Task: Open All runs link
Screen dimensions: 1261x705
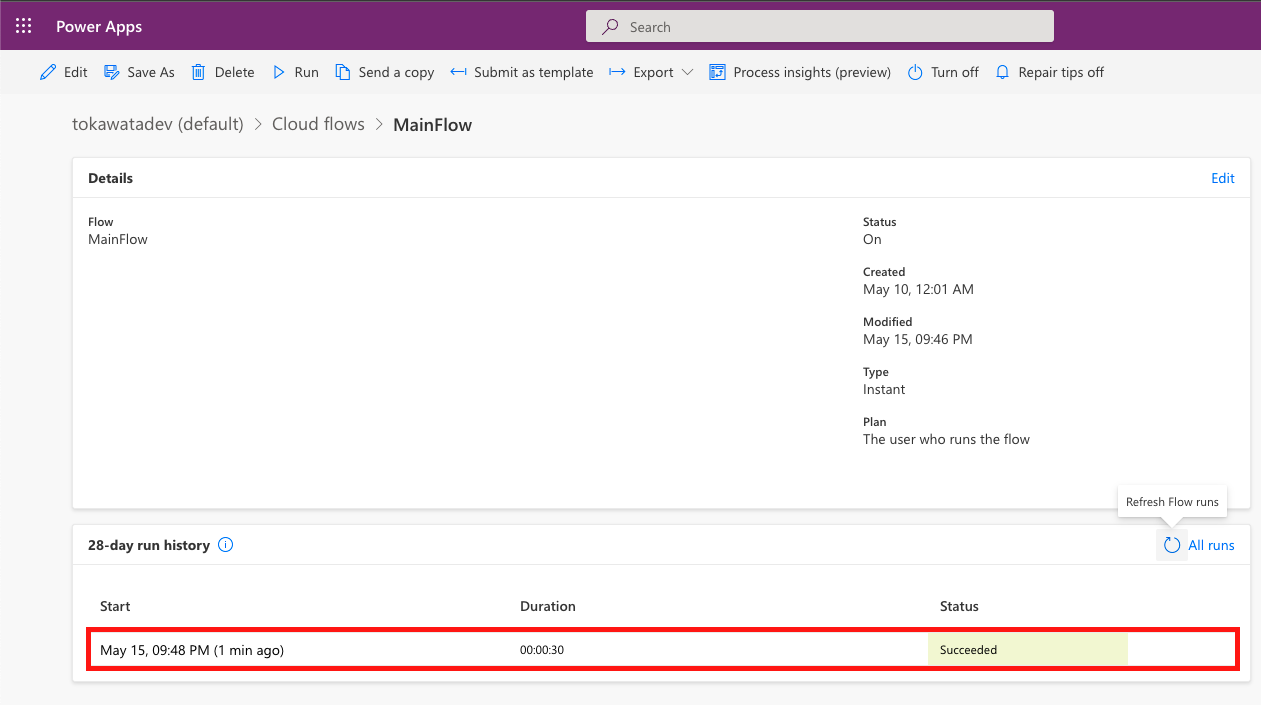Action: 1211,545
